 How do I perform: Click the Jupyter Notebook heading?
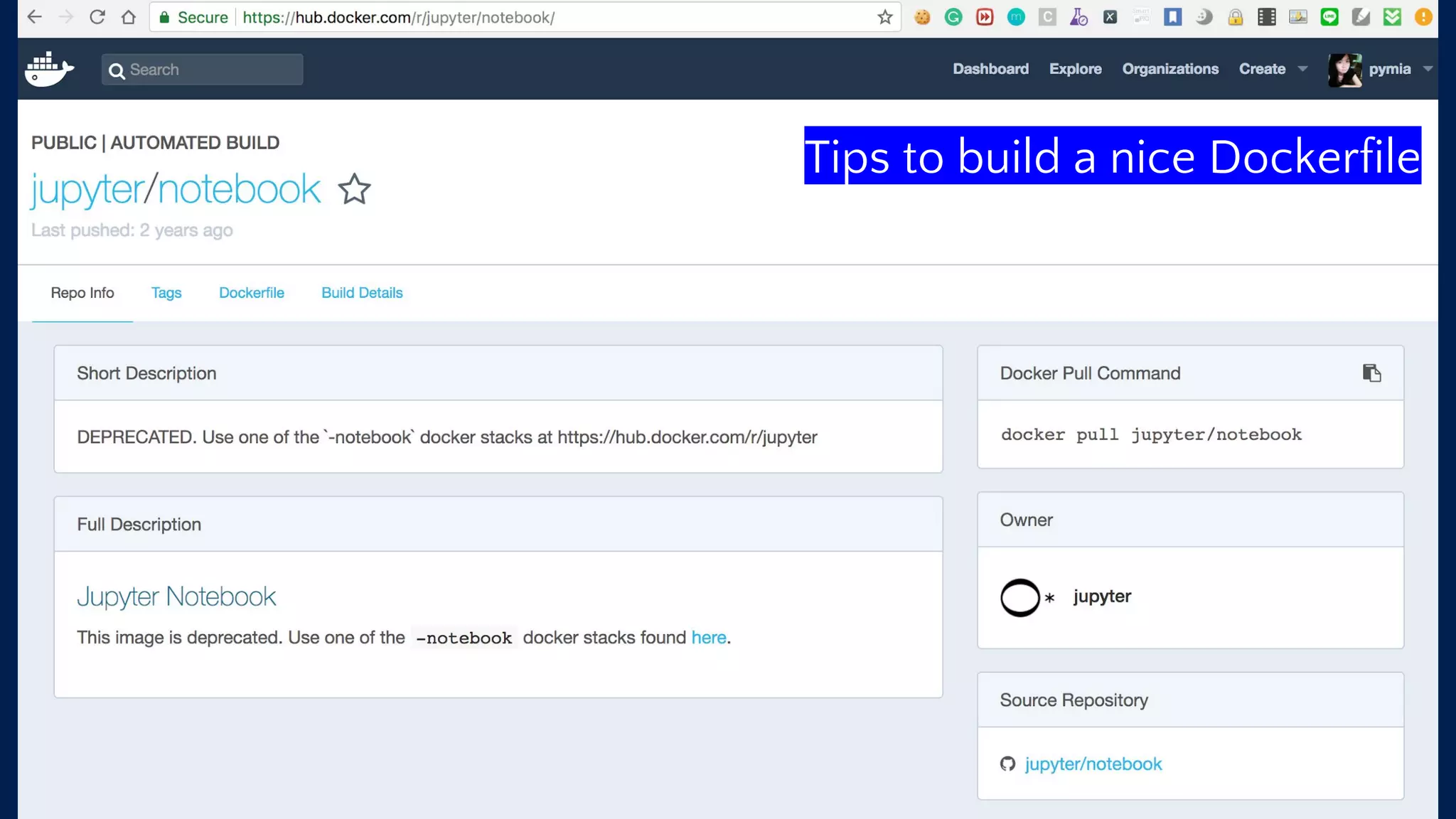pos(176,596)
